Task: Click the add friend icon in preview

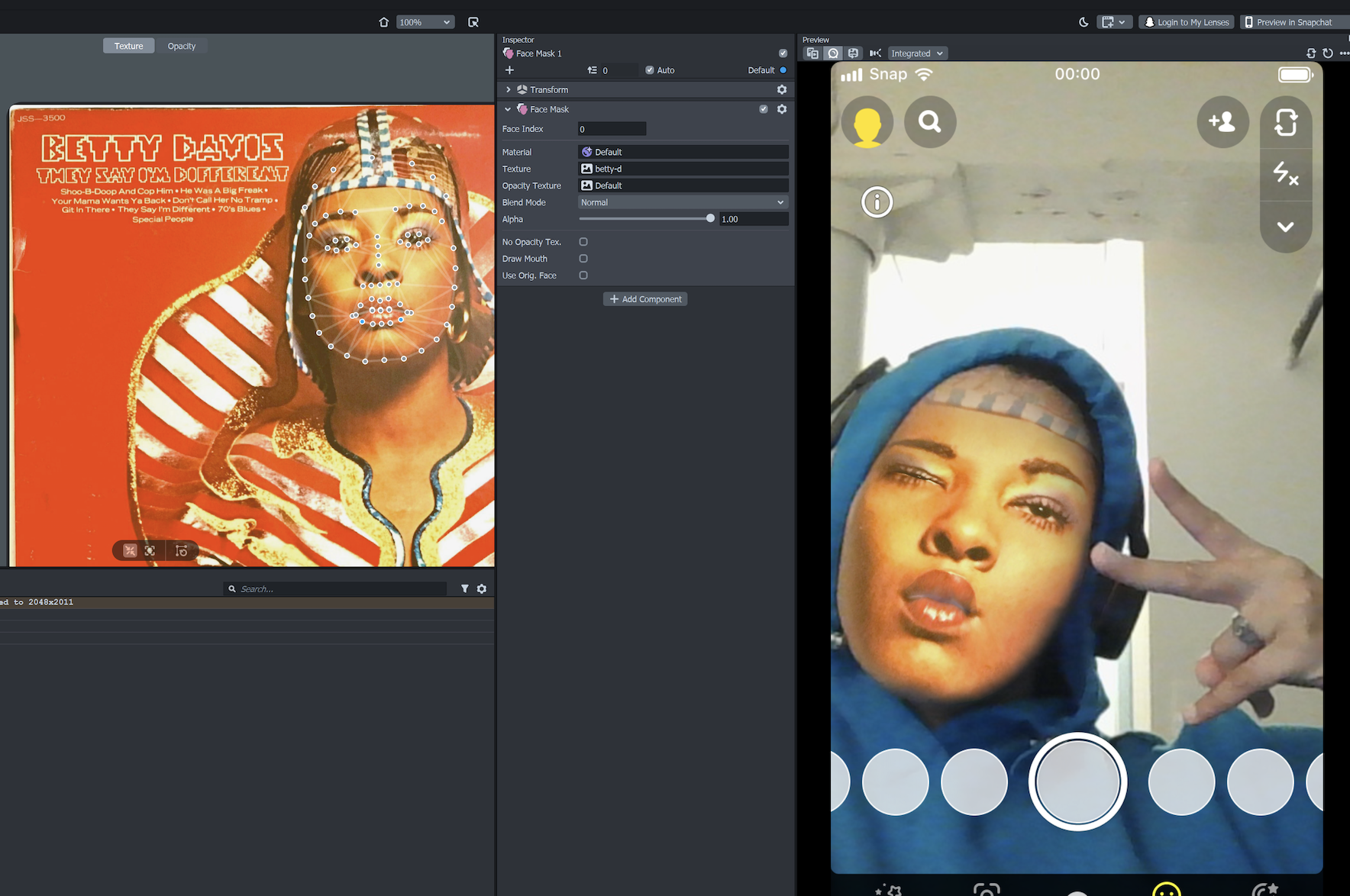Action: [1222, 121]
